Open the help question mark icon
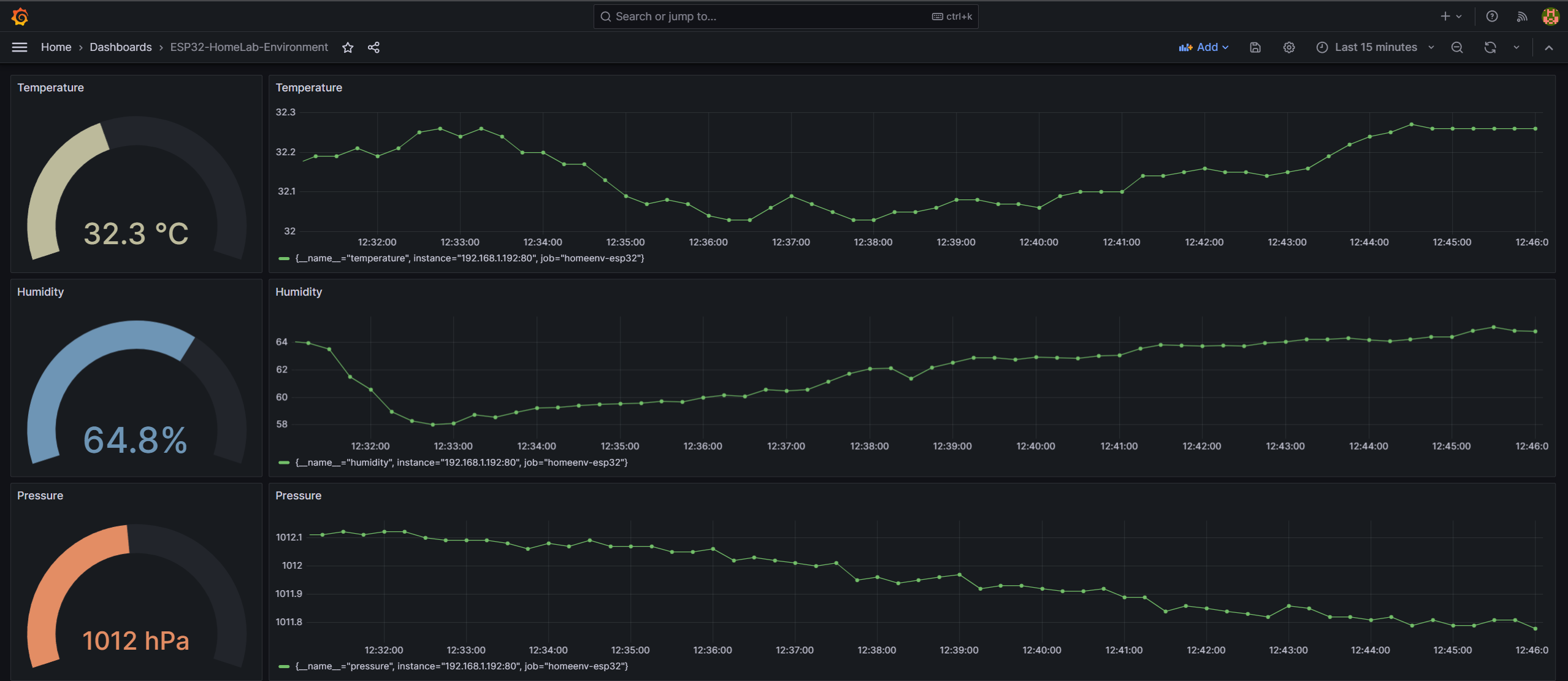This screenshot has width=1568, height=681. pyautogui.click(x=1492, y=17)
